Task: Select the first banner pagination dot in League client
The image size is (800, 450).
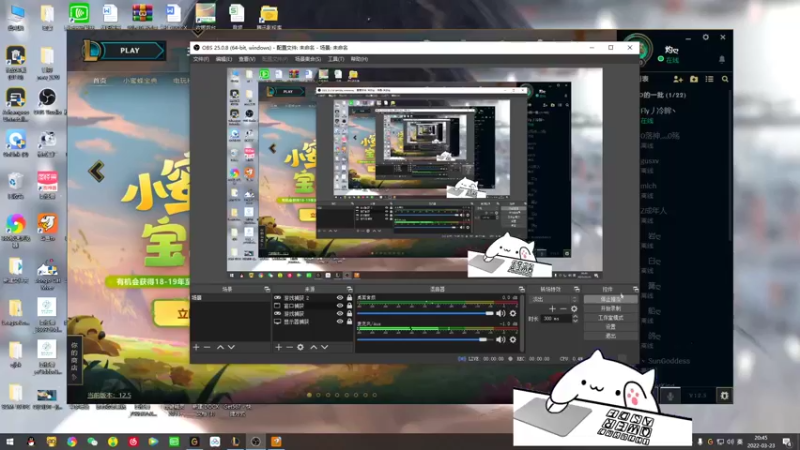Action: click(309, 395)
